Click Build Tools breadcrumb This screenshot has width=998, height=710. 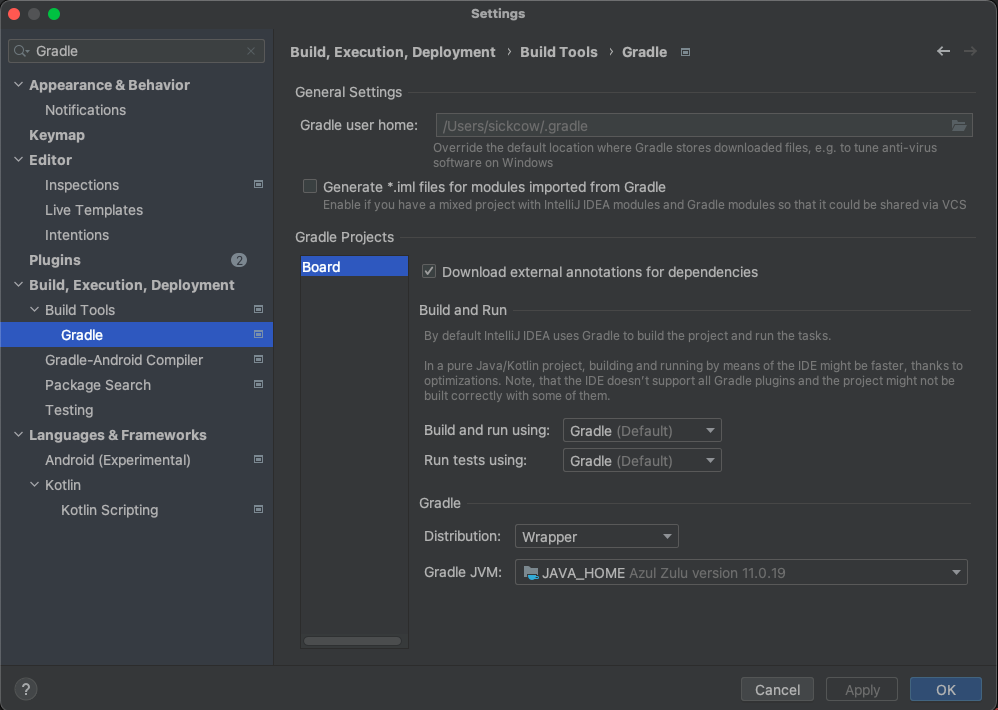coord(559,52)
